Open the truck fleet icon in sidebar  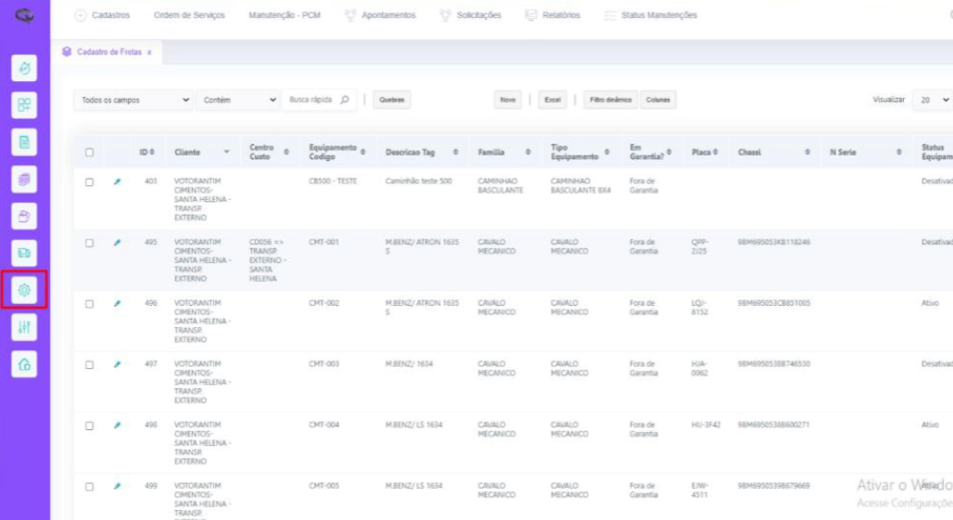(25, 252)
